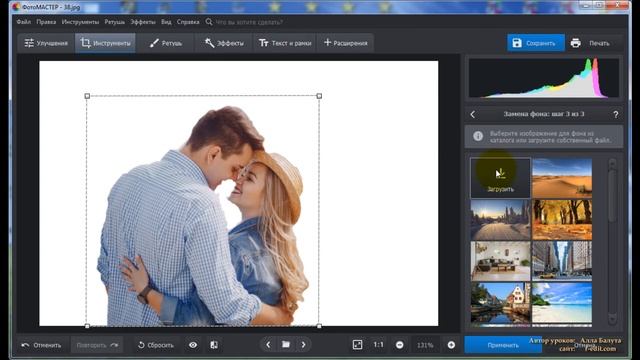Click the catalog scrollbar up arrow
This screenshot has width=640, height=360.
(612, 163)
